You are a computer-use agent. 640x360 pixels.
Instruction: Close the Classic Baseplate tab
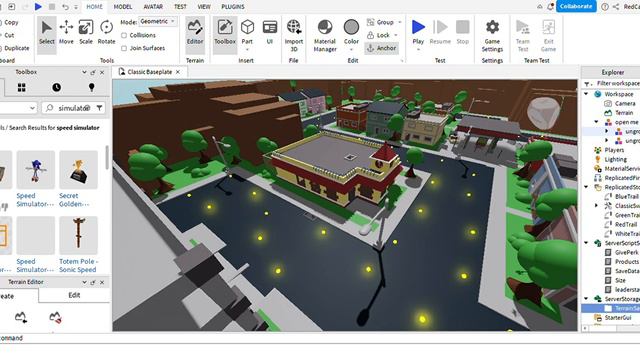tap(178, 72)
